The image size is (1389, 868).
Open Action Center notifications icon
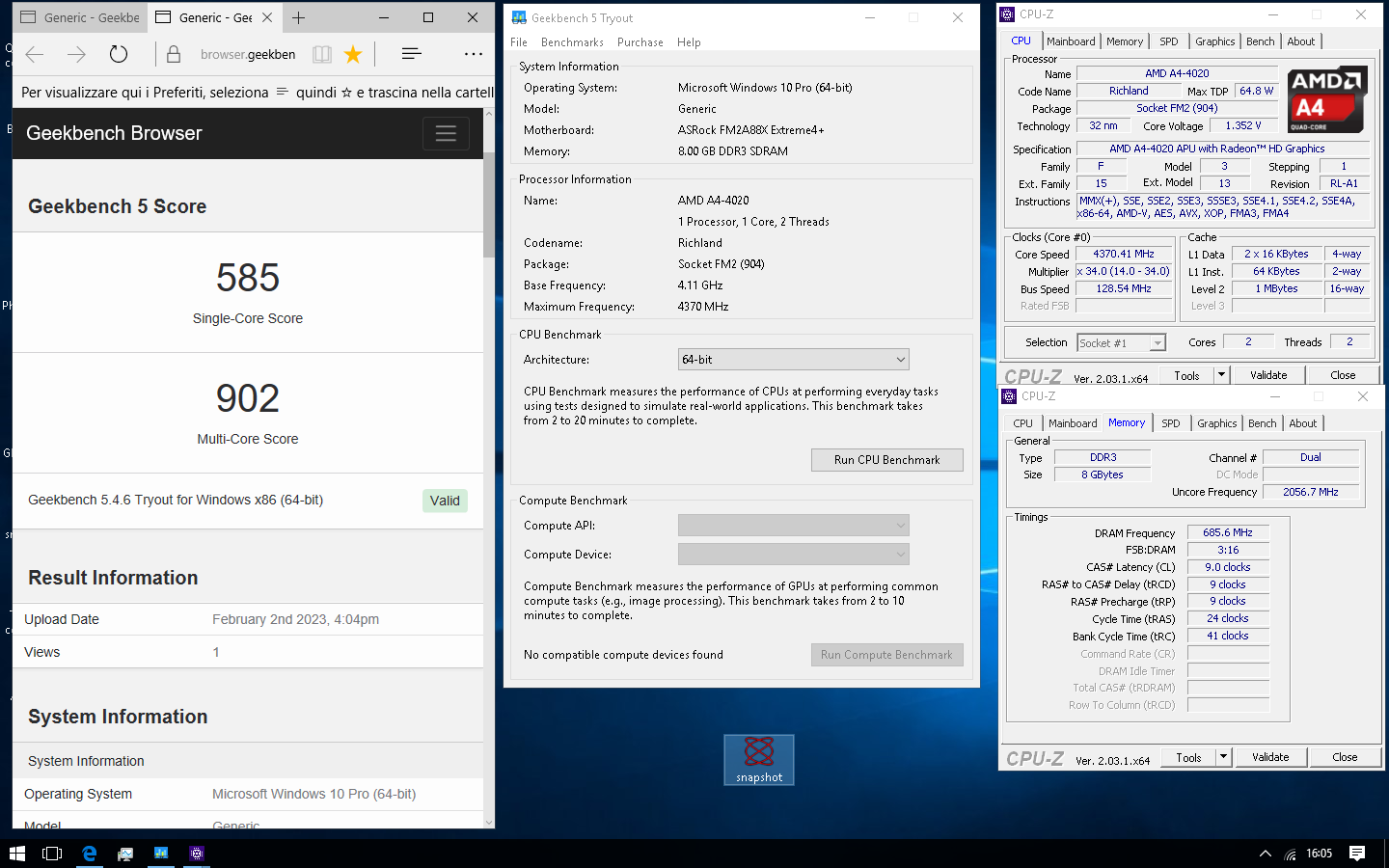[1357, 854]
